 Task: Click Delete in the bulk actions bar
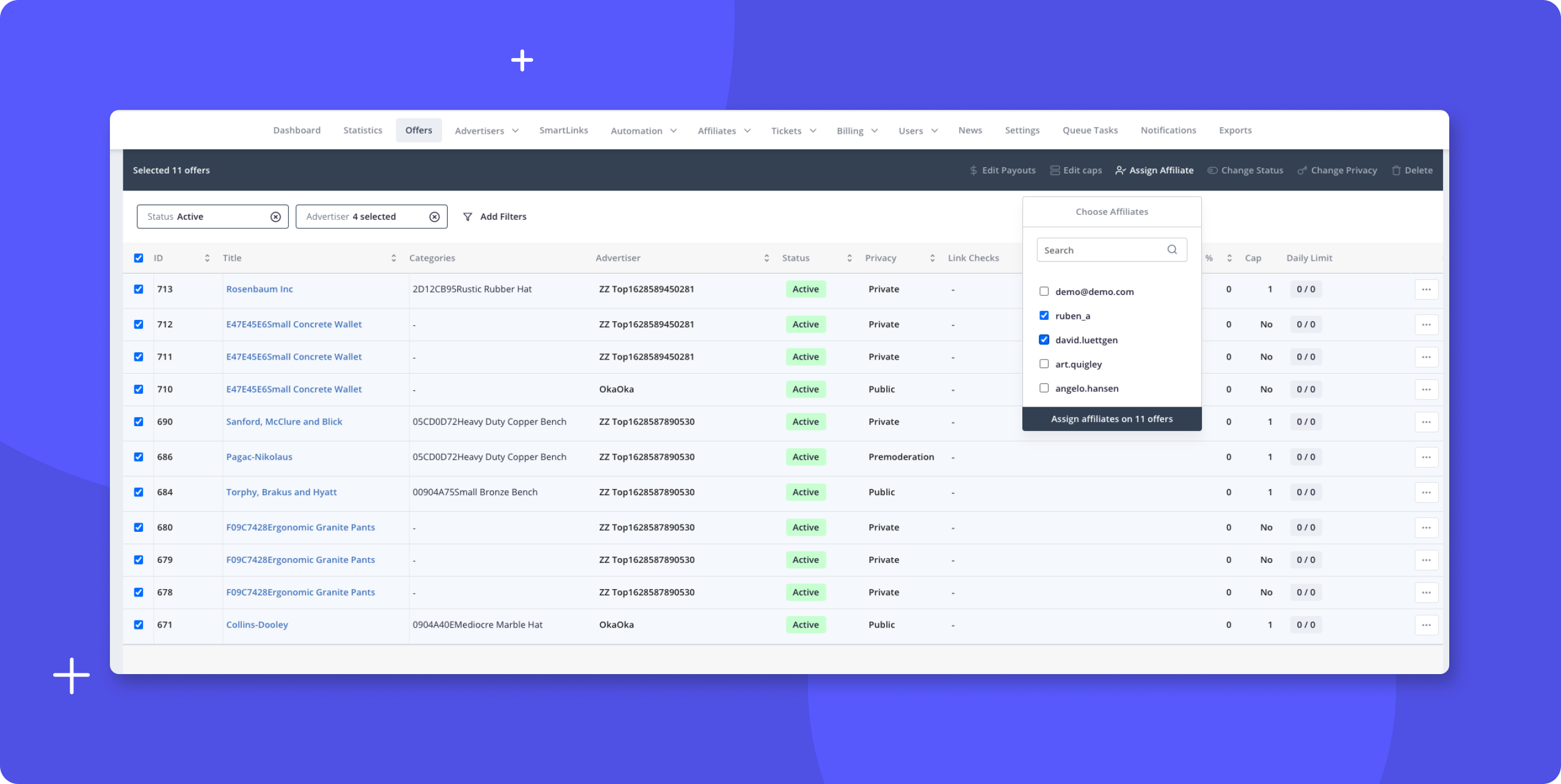[x=1412, y=170]
